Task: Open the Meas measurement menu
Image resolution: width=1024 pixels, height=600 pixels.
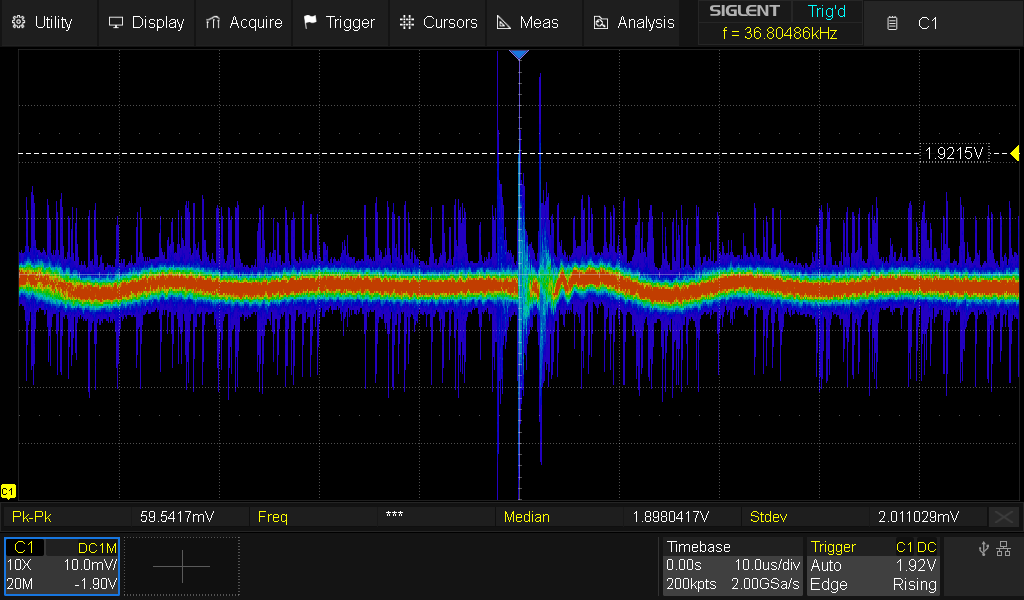Action: [528, 22]
